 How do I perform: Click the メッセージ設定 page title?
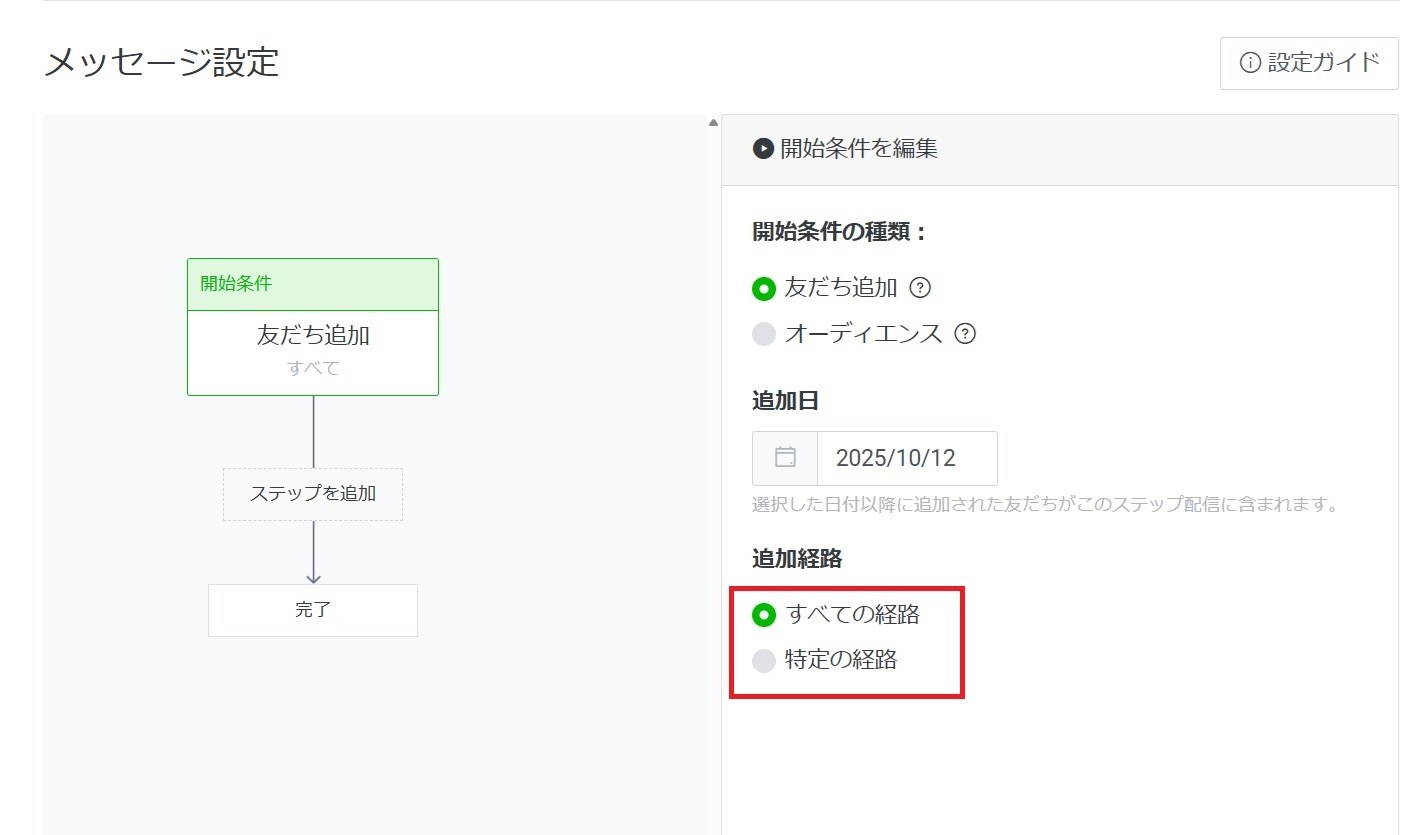[160, 64]
